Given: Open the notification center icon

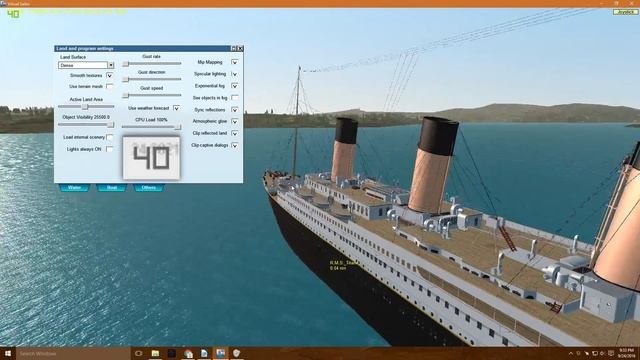Looking at the screenshot, I should (x=611, y=353).
